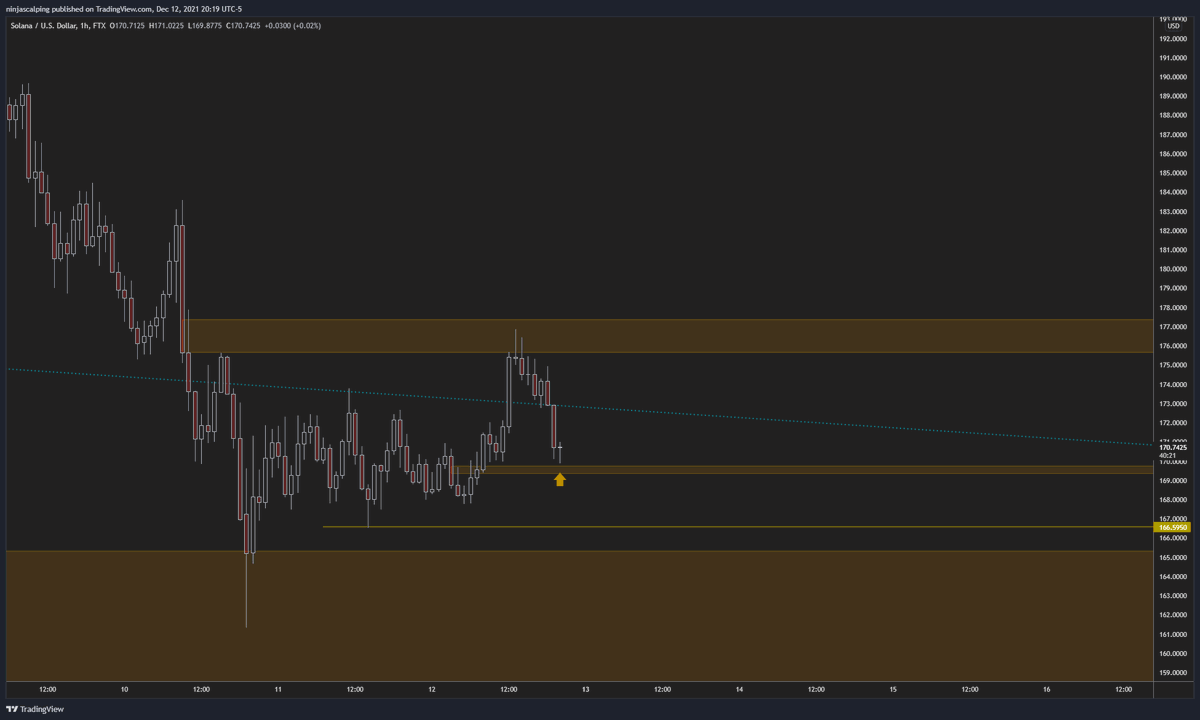Viewport: 1200px width, 720px height.
Task: Click the 169.0000 price axis label
Action: tap(1172, 481)
